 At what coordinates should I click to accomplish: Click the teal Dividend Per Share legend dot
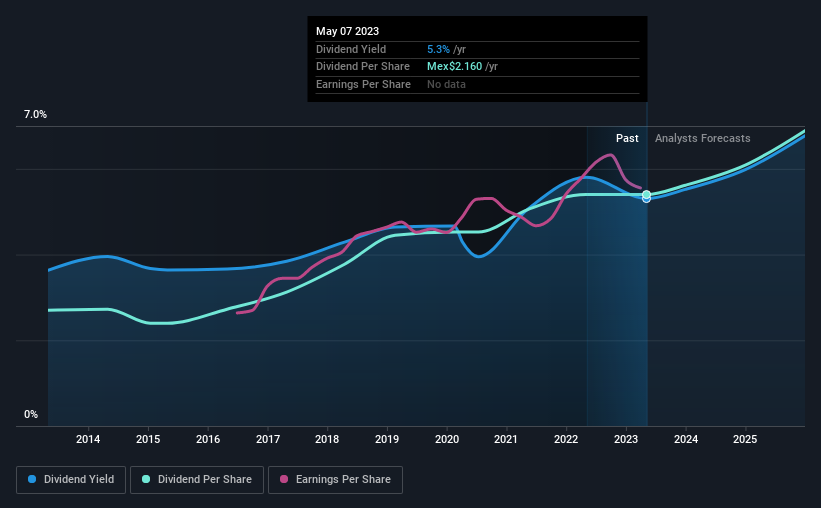coord(146,479)
